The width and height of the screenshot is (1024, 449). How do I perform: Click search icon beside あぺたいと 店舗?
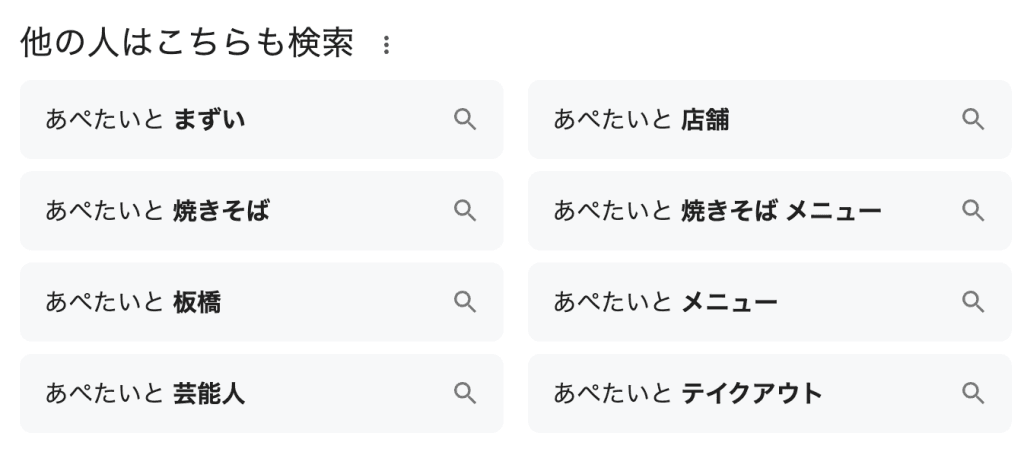[973, 120]
